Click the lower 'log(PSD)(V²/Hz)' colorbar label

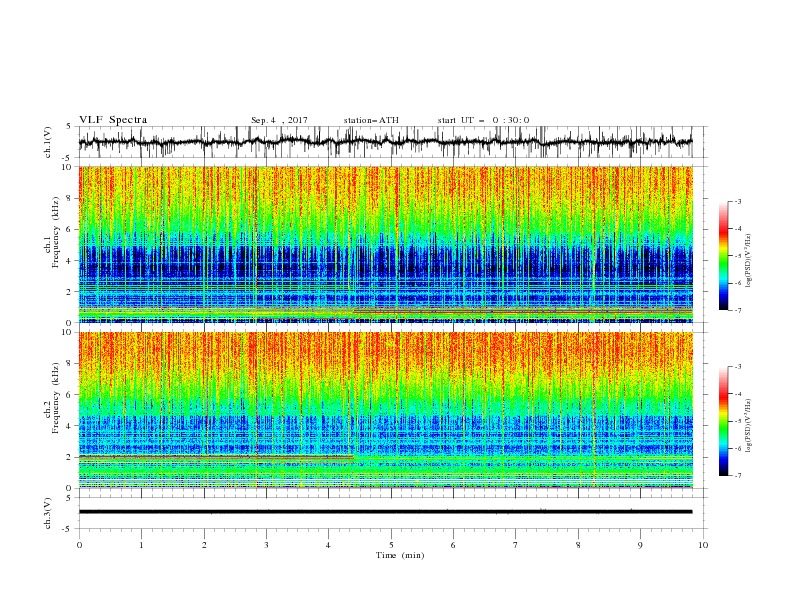pos(749,426)
